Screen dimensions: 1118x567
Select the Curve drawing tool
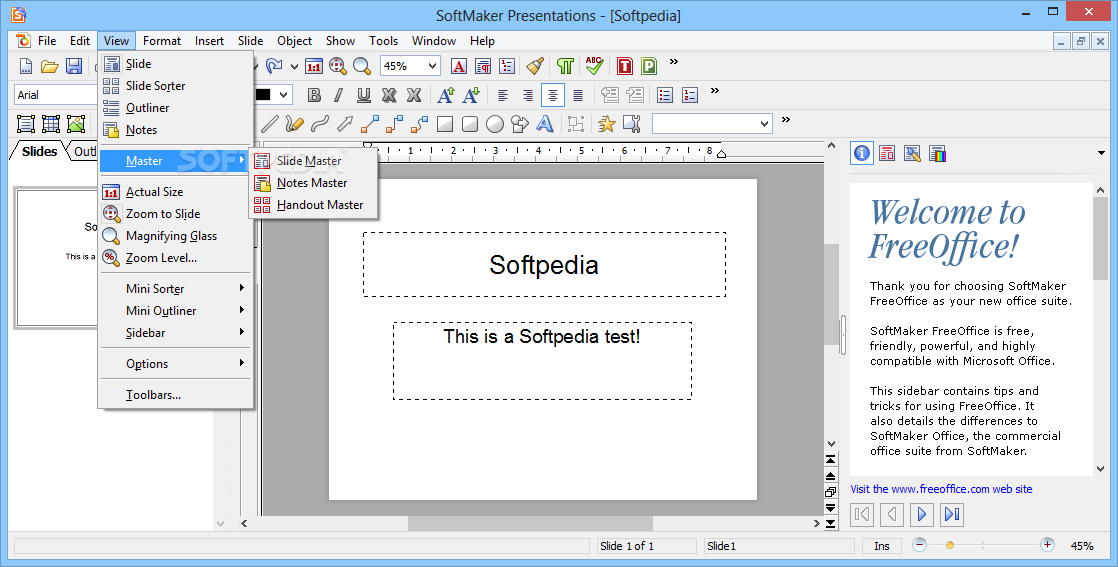click(x=319, y=124)
